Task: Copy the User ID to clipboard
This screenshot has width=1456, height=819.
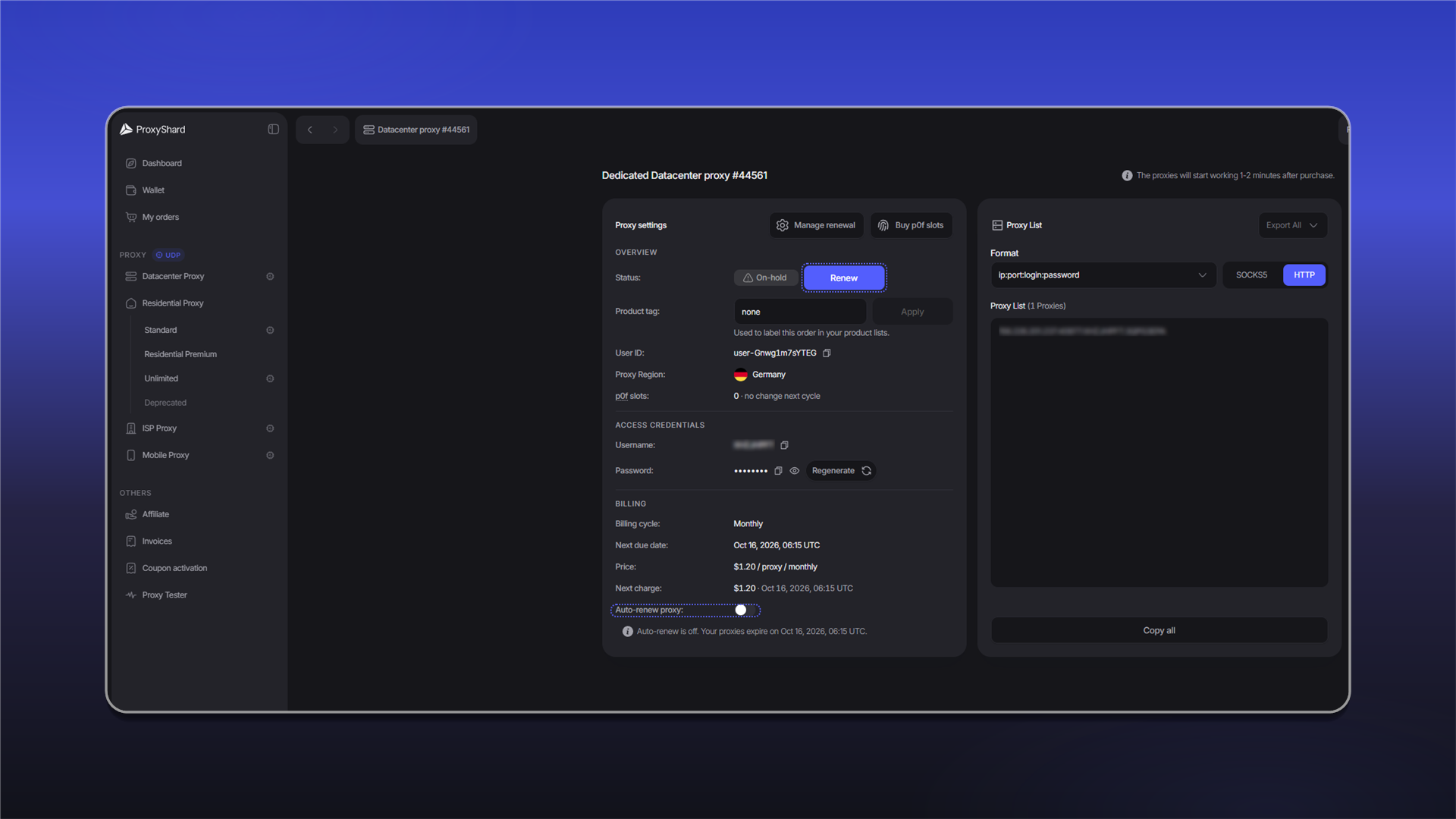Action: 827,353
